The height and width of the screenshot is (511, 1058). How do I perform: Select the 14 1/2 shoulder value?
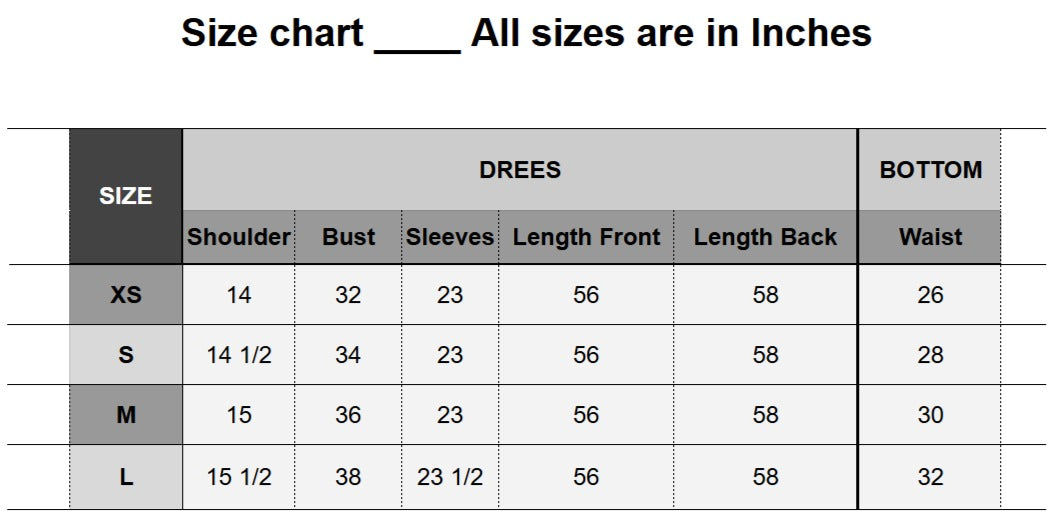(x=239, y=355)
